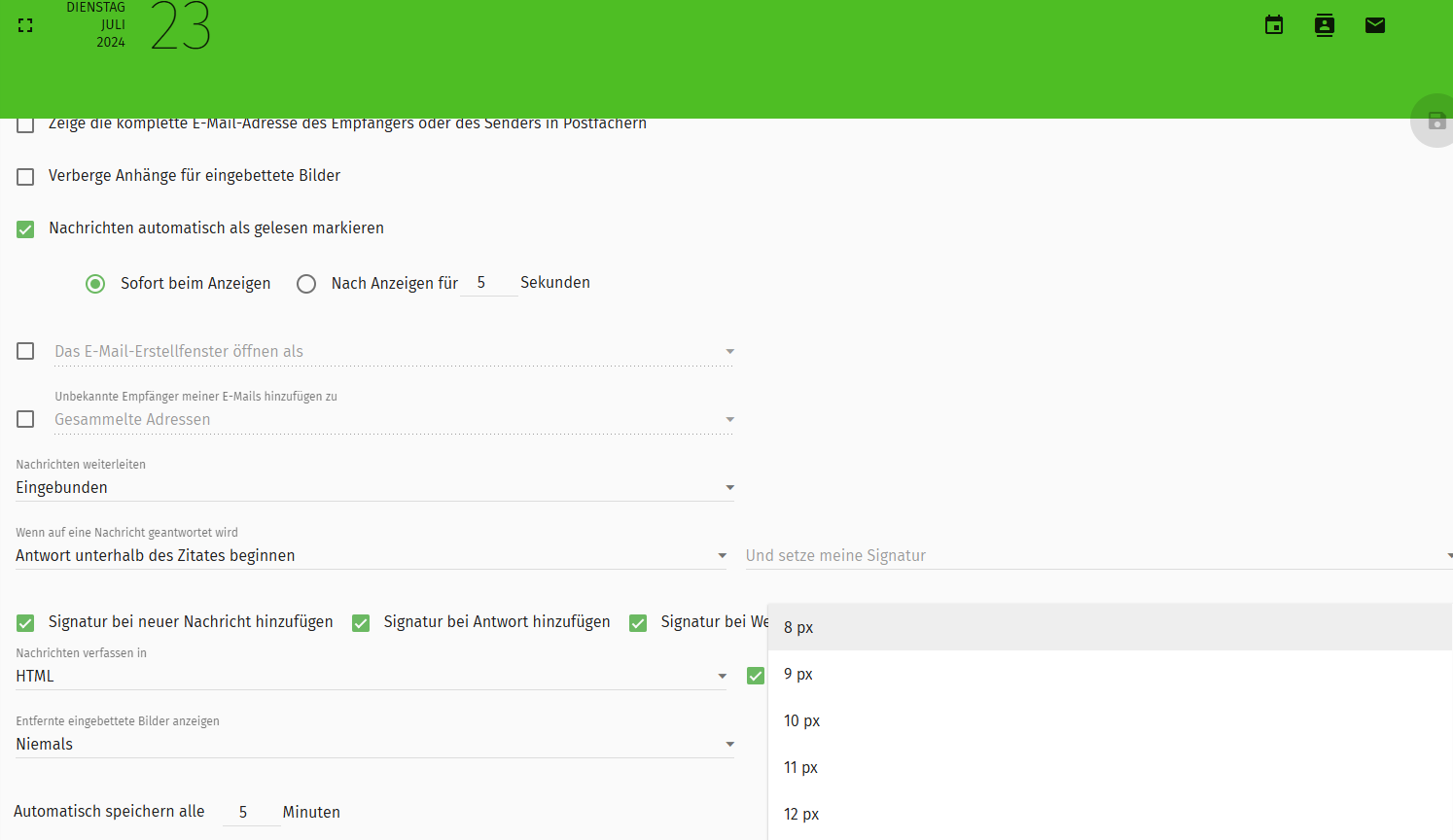Toggle 'Verberge Anhänge für eingebettete Bilder' checkbox

[x=26, y=177]
